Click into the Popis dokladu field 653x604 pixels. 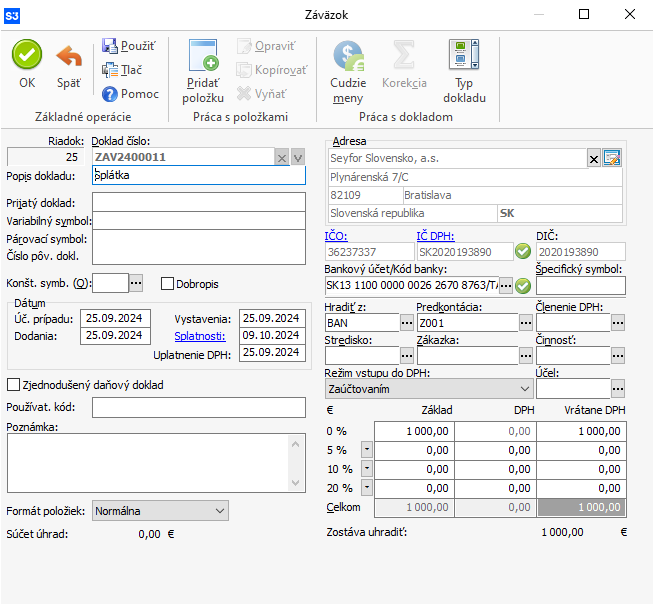[x=199, y=175]
